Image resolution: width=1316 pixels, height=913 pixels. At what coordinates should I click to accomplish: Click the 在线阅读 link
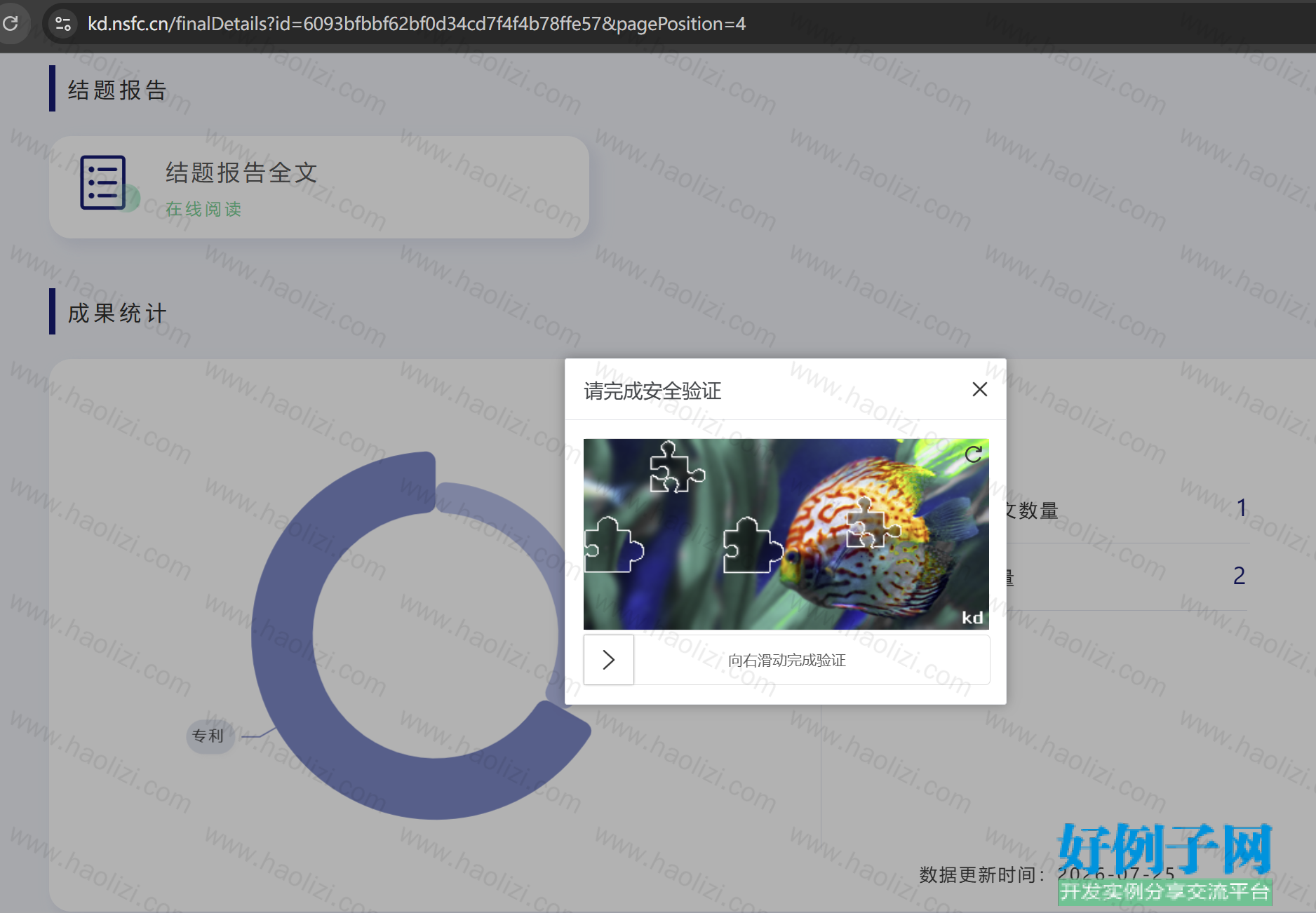click(x=203, y=209)
